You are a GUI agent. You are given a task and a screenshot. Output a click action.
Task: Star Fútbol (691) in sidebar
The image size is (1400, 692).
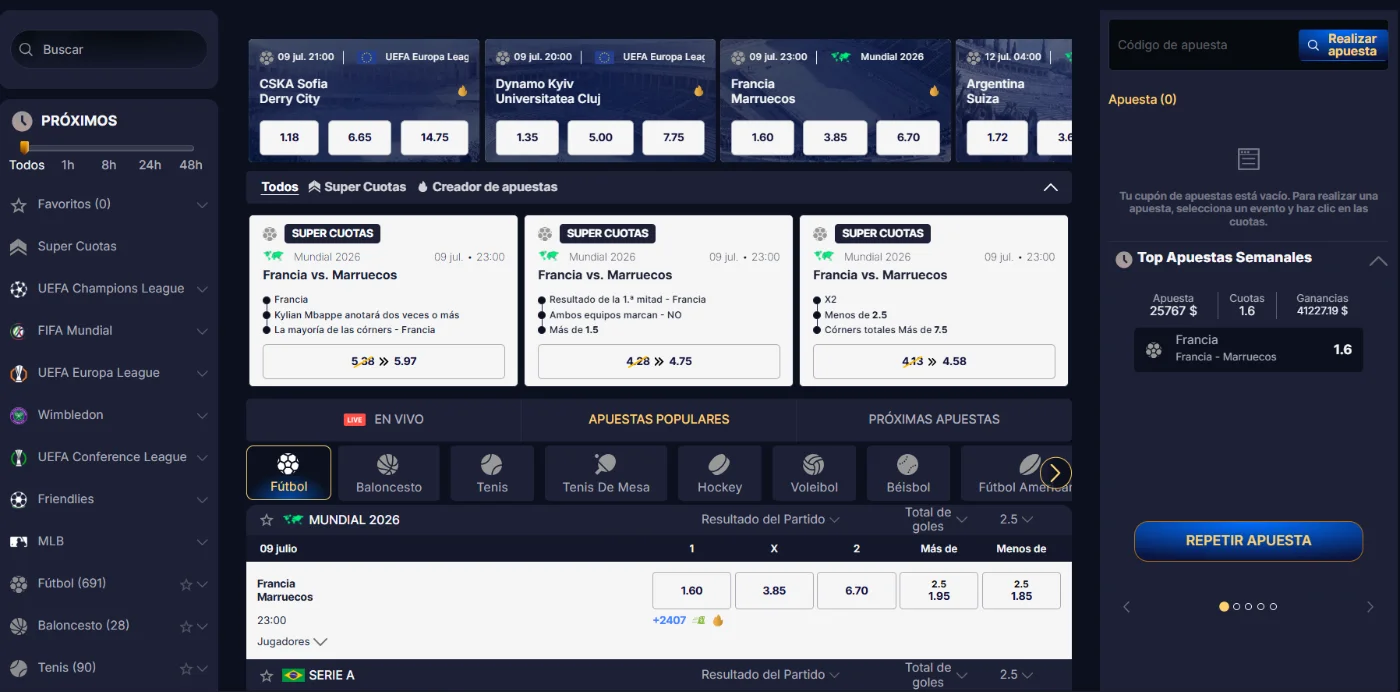(186, 585)
